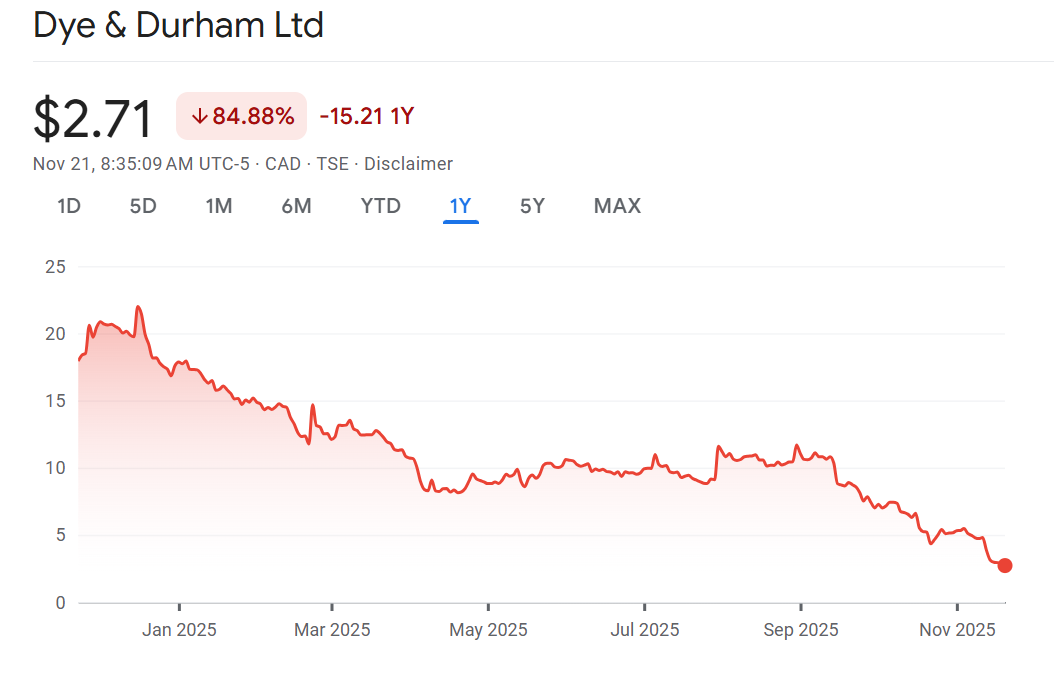Click the Jul 2025 axis label
Image resolution: width=1054 pixels, height=673 pixels.
coord(644,630)
